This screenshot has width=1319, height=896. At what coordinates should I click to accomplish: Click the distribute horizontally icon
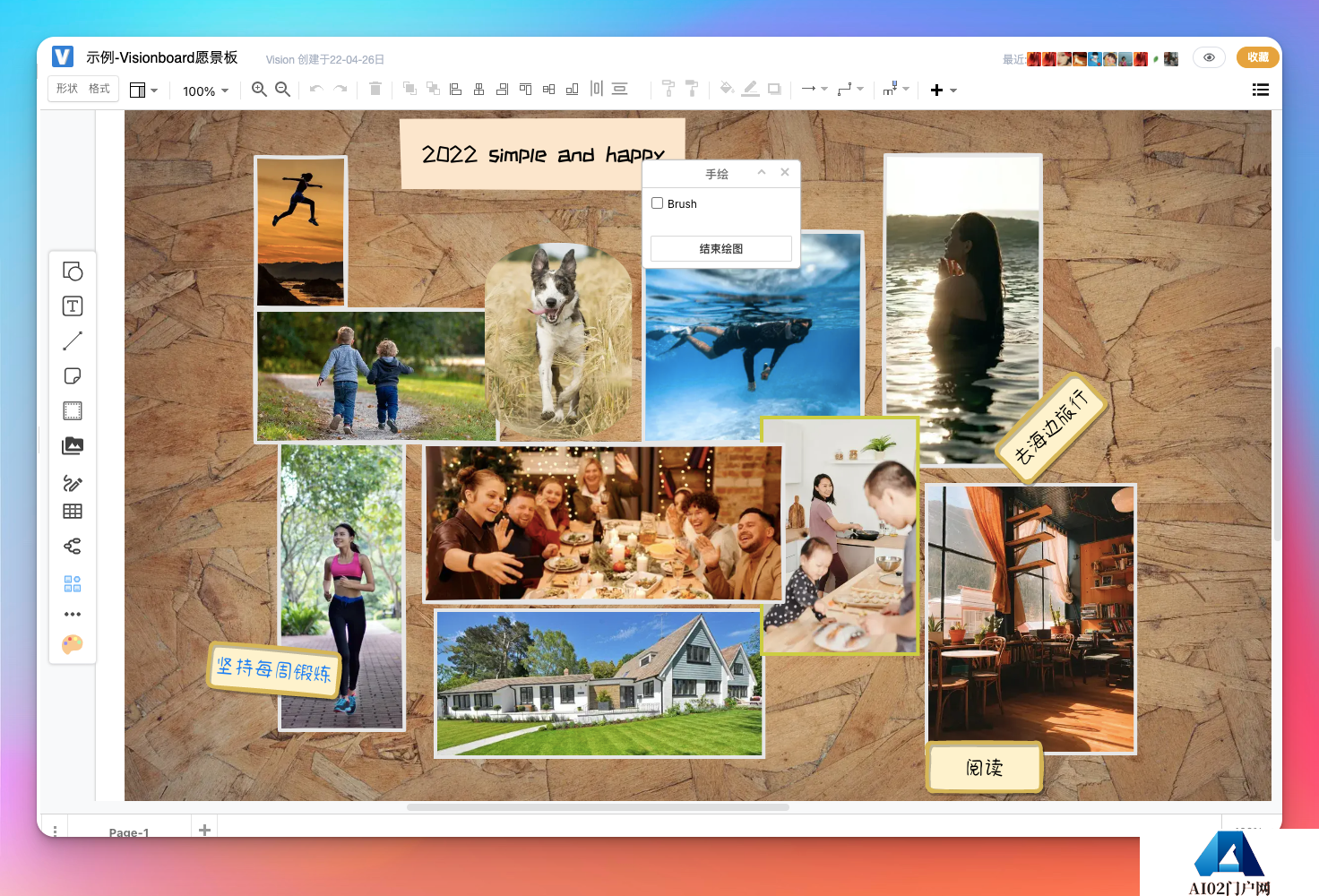[597, 89]
